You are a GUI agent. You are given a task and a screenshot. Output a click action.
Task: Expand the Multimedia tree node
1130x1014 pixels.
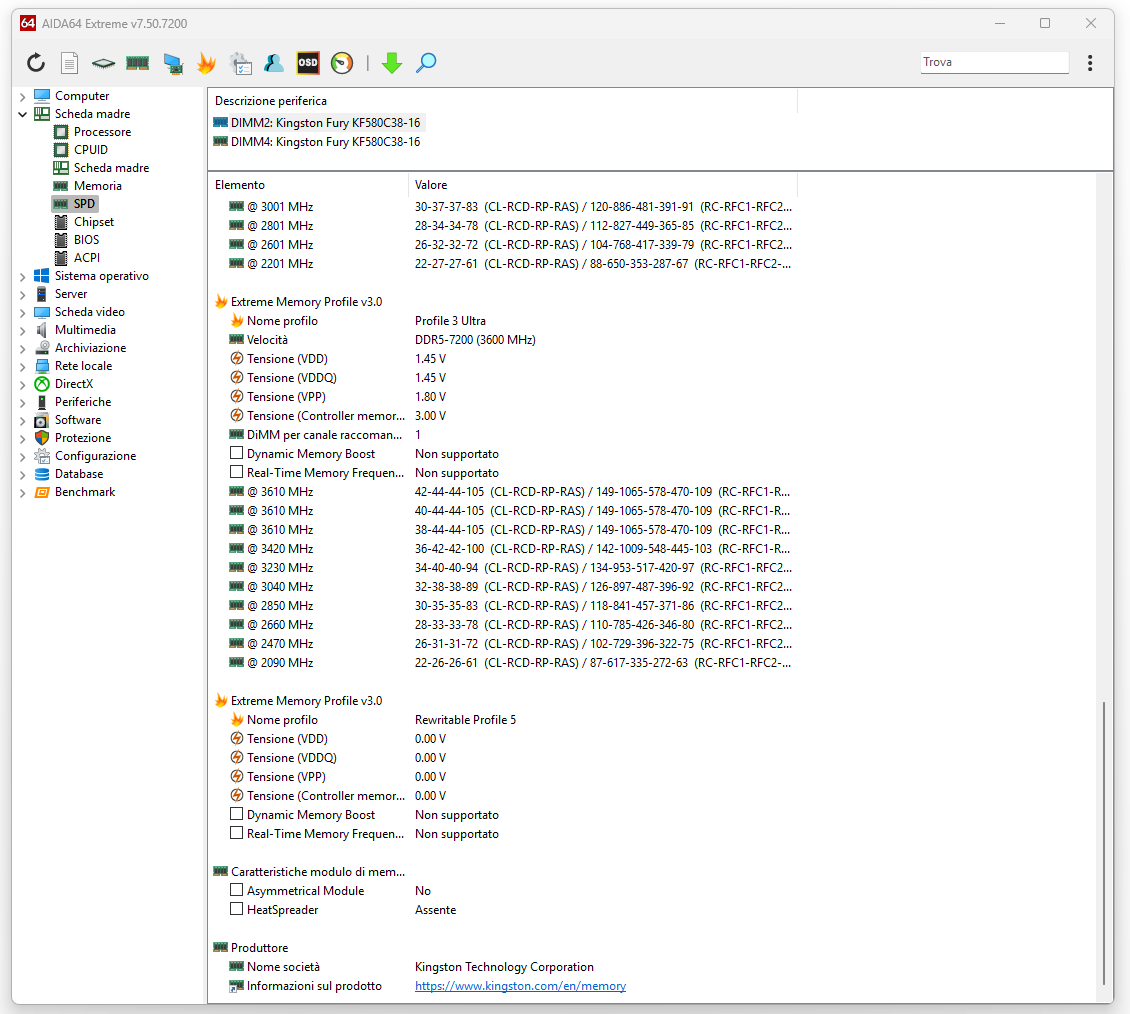pos(22,331)
